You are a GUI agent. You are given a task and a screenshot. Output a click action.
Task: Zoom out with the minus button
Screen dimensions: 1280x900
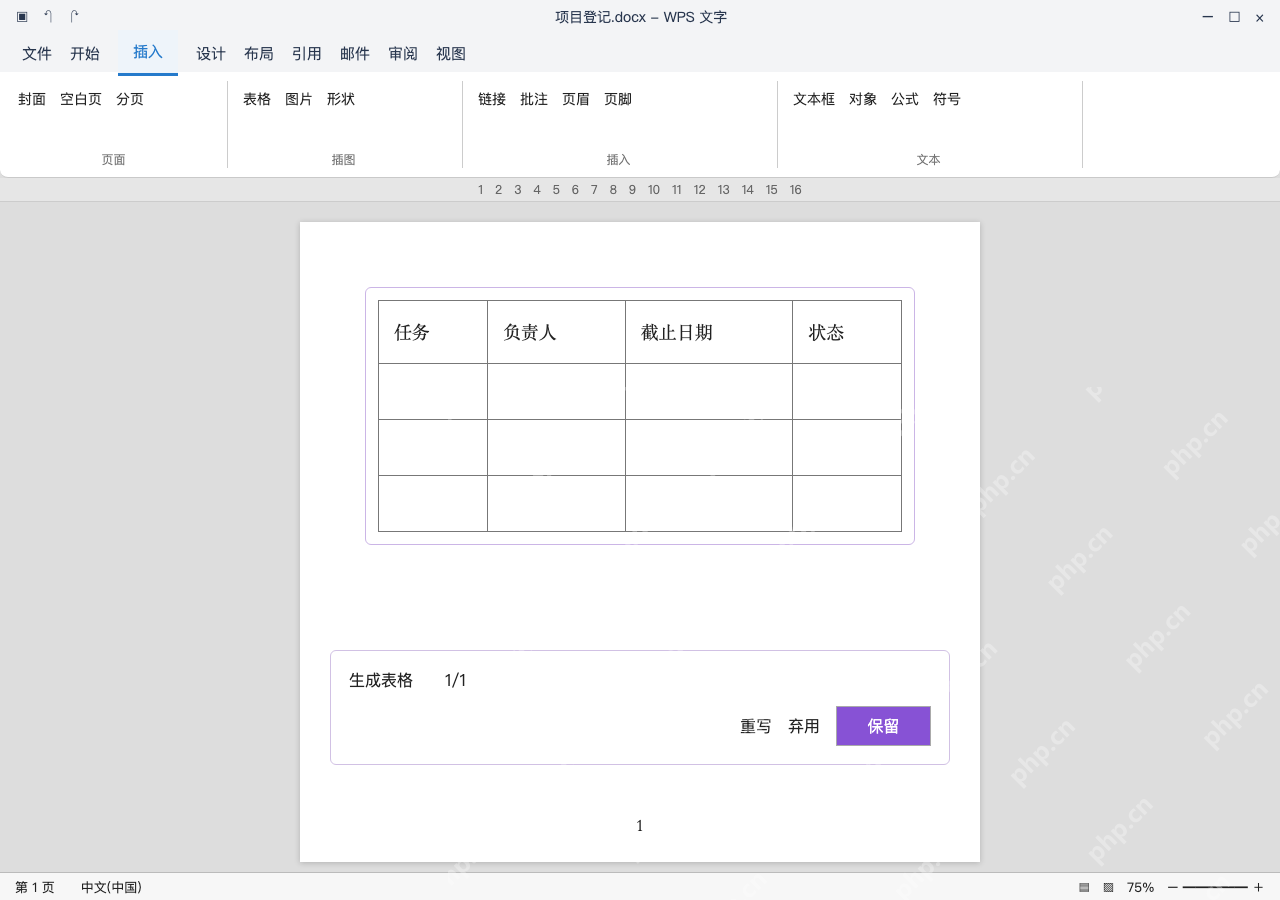[x=1173, y=887]
